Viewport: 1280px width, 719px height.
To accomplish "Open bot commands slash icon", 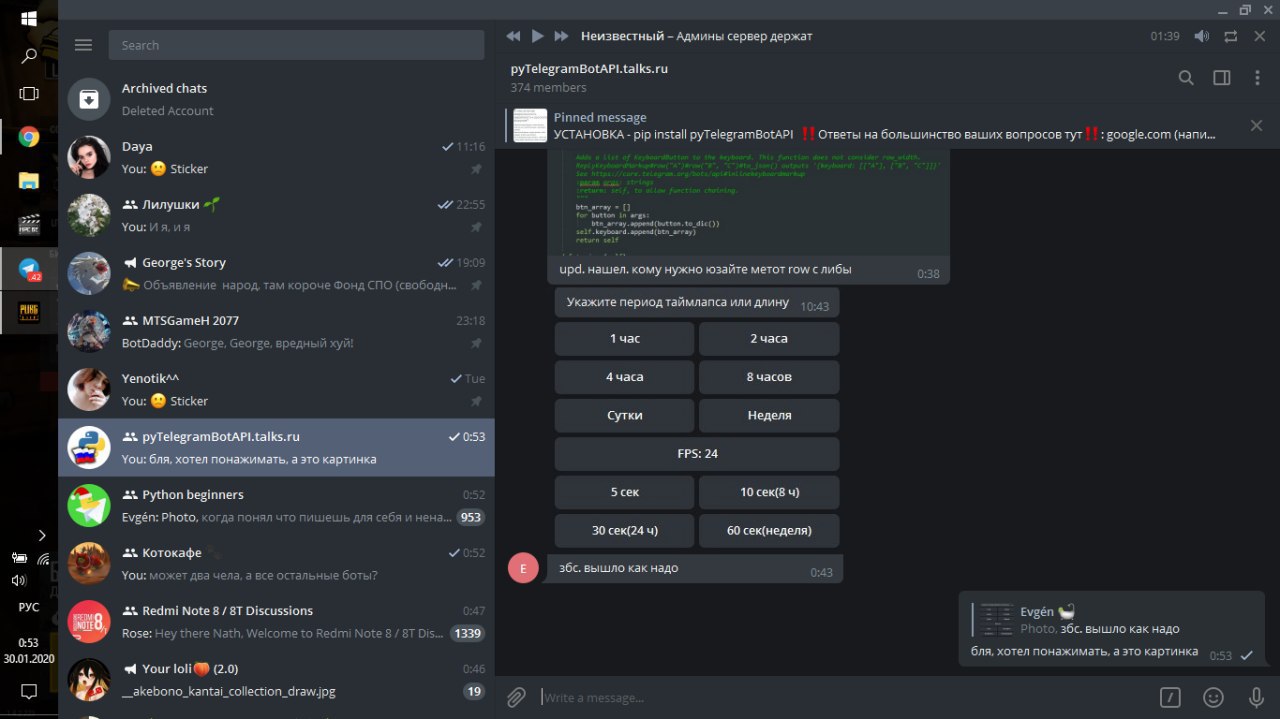I will tap(1170, 697).
